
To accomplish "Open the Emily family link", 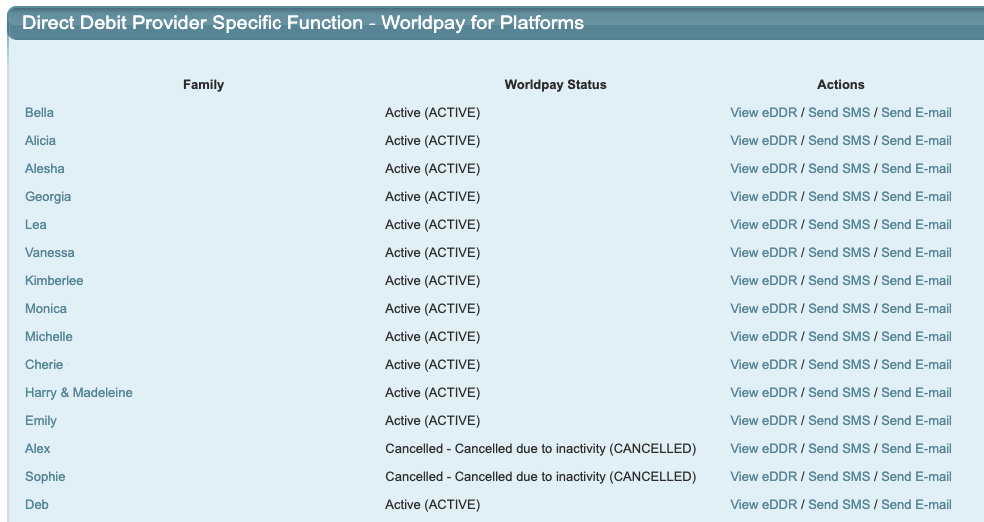I will tap(41, 421).
